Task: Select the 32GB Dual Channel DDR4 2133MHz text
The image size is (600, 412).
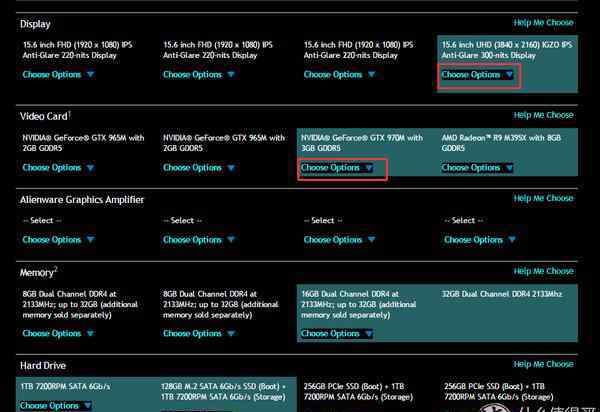Action: point(502,294)
